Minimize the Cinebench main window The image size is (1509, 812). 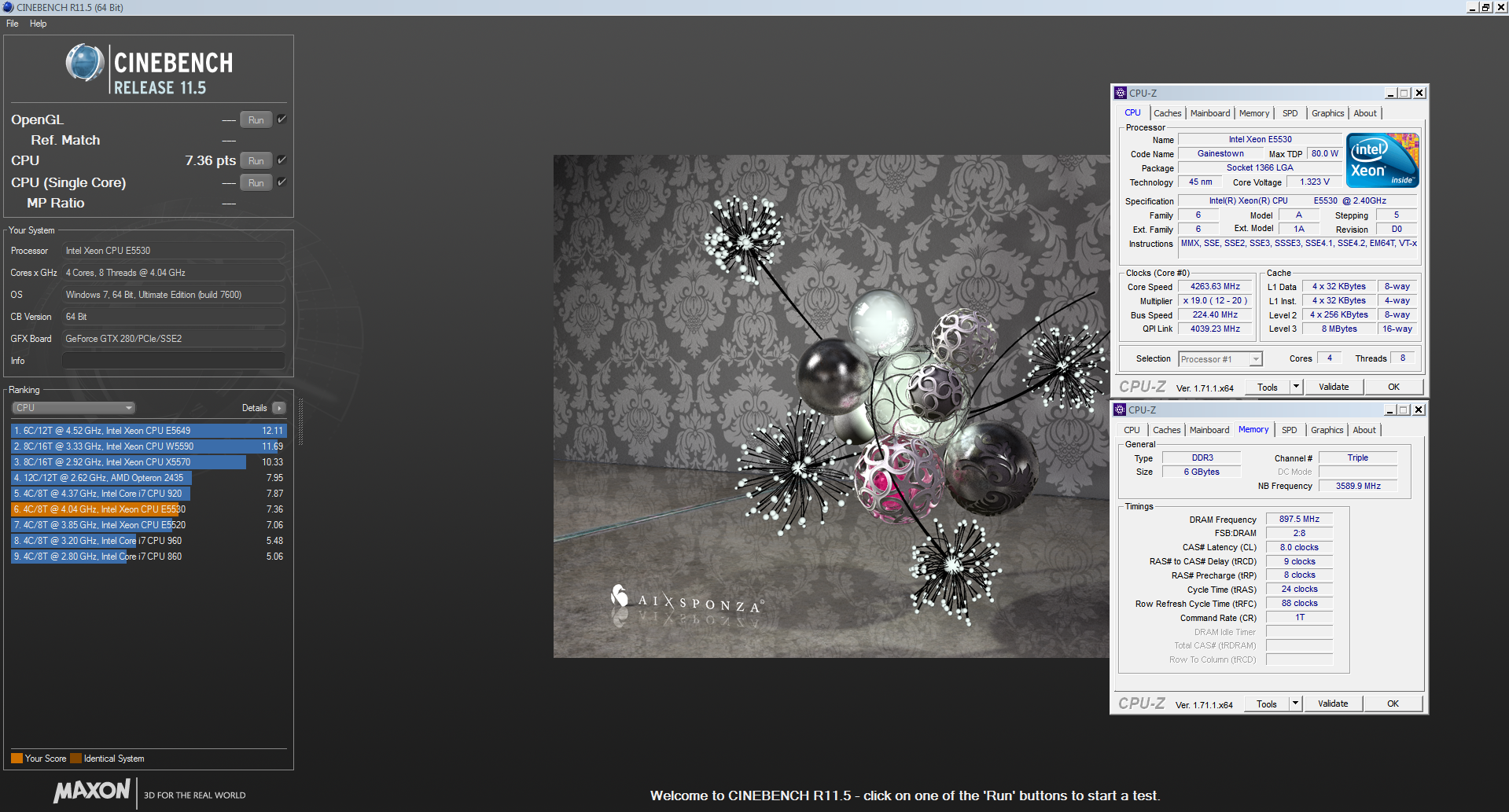pyautogui.click(x=1472, y=7)
